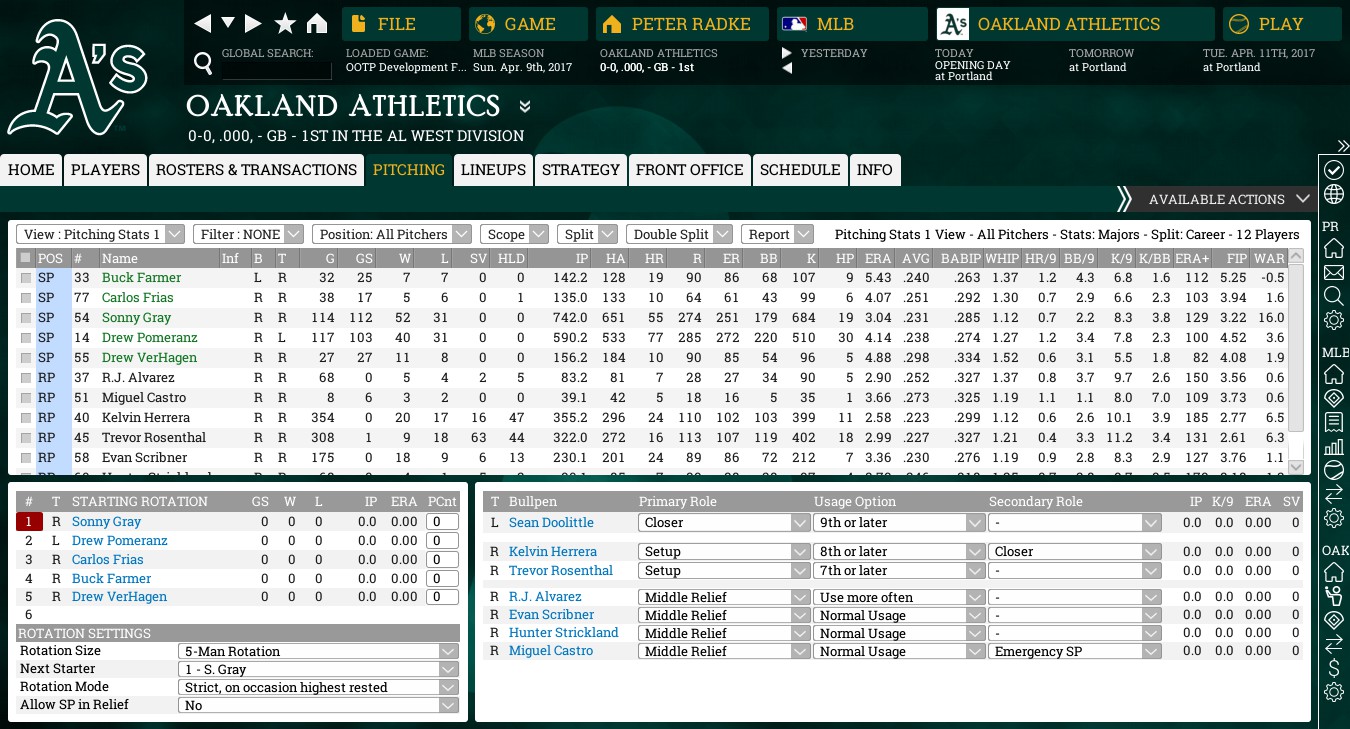
Task: Switch to the Lineups tab
Action: tap(493, 169)
